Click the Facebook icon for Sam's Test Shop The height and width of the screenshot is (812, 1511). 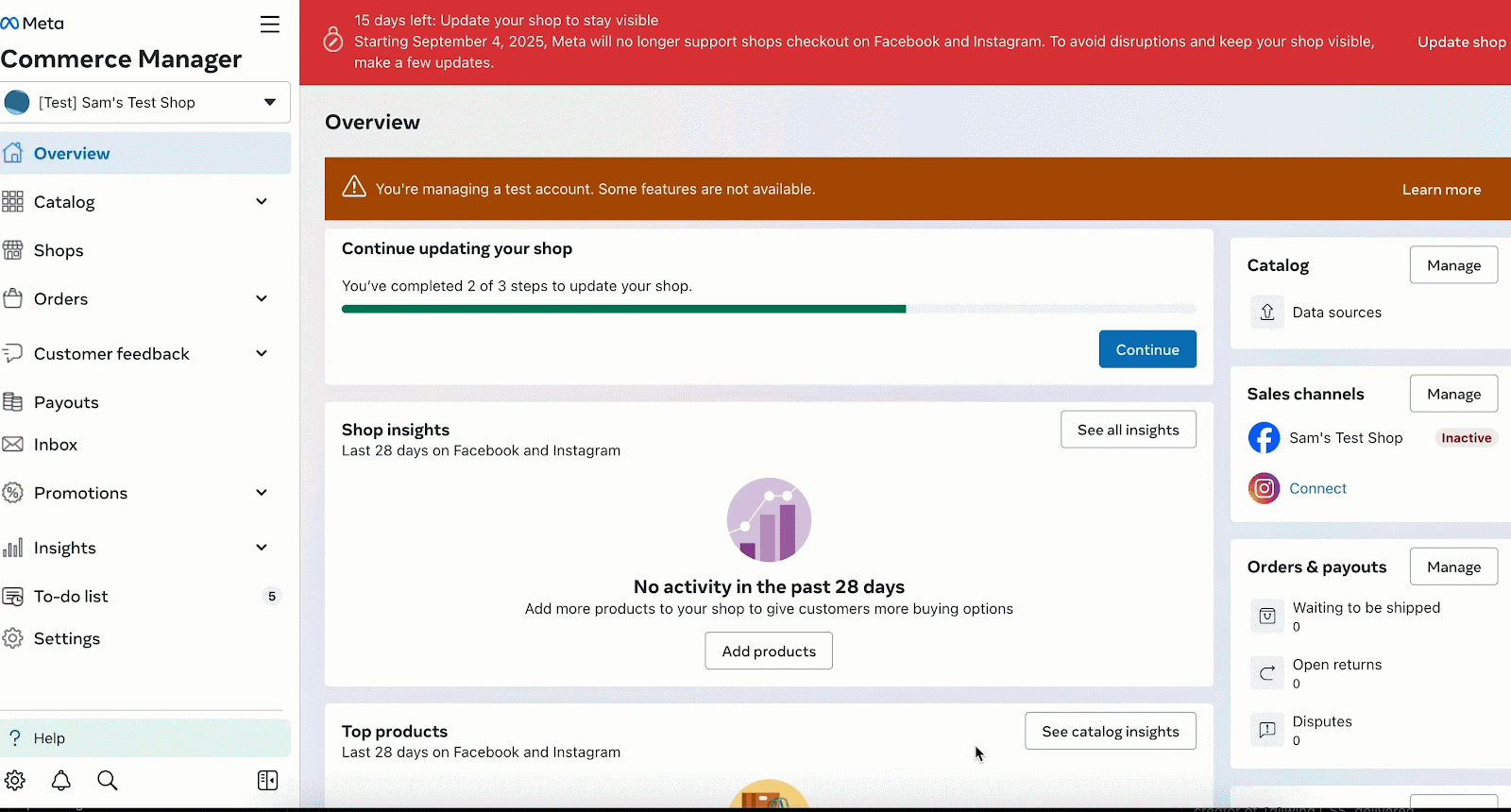point(1264,438)
